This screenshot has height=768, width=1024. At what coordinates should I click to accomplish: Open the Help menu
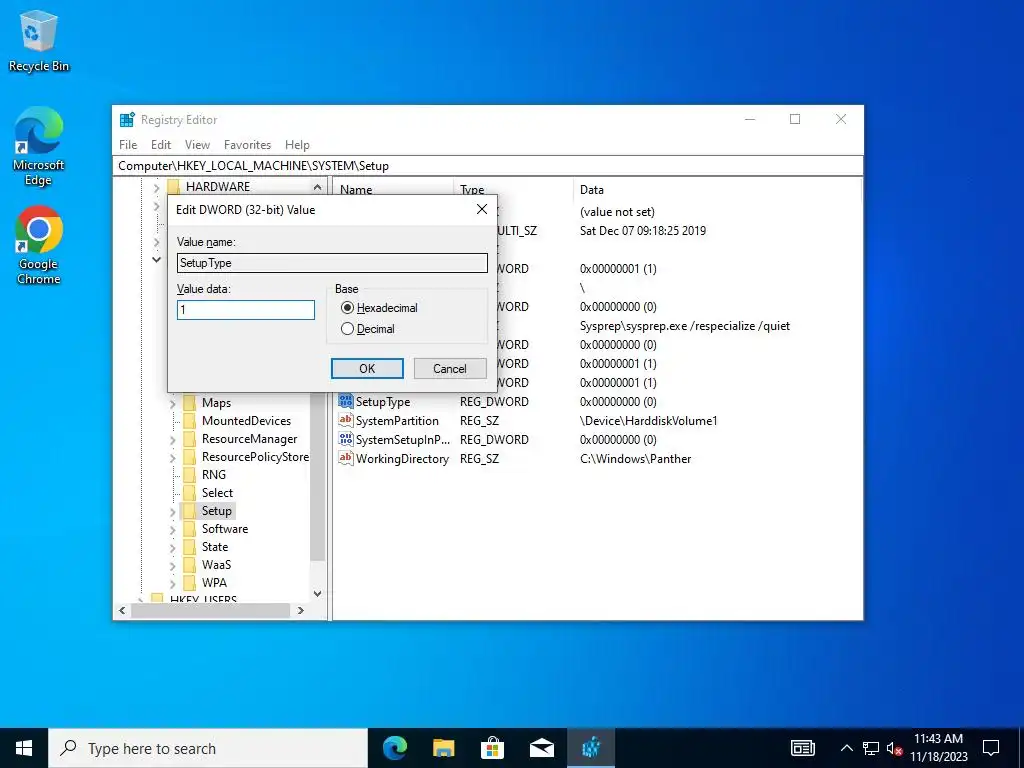(x=297, y=145)
